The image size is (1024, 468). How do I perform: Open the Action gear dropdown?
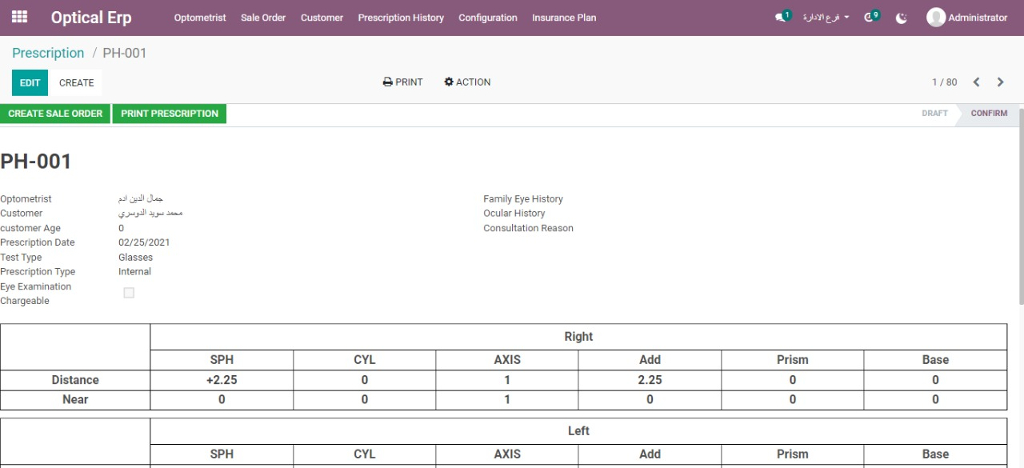click(x=467, y=82)
